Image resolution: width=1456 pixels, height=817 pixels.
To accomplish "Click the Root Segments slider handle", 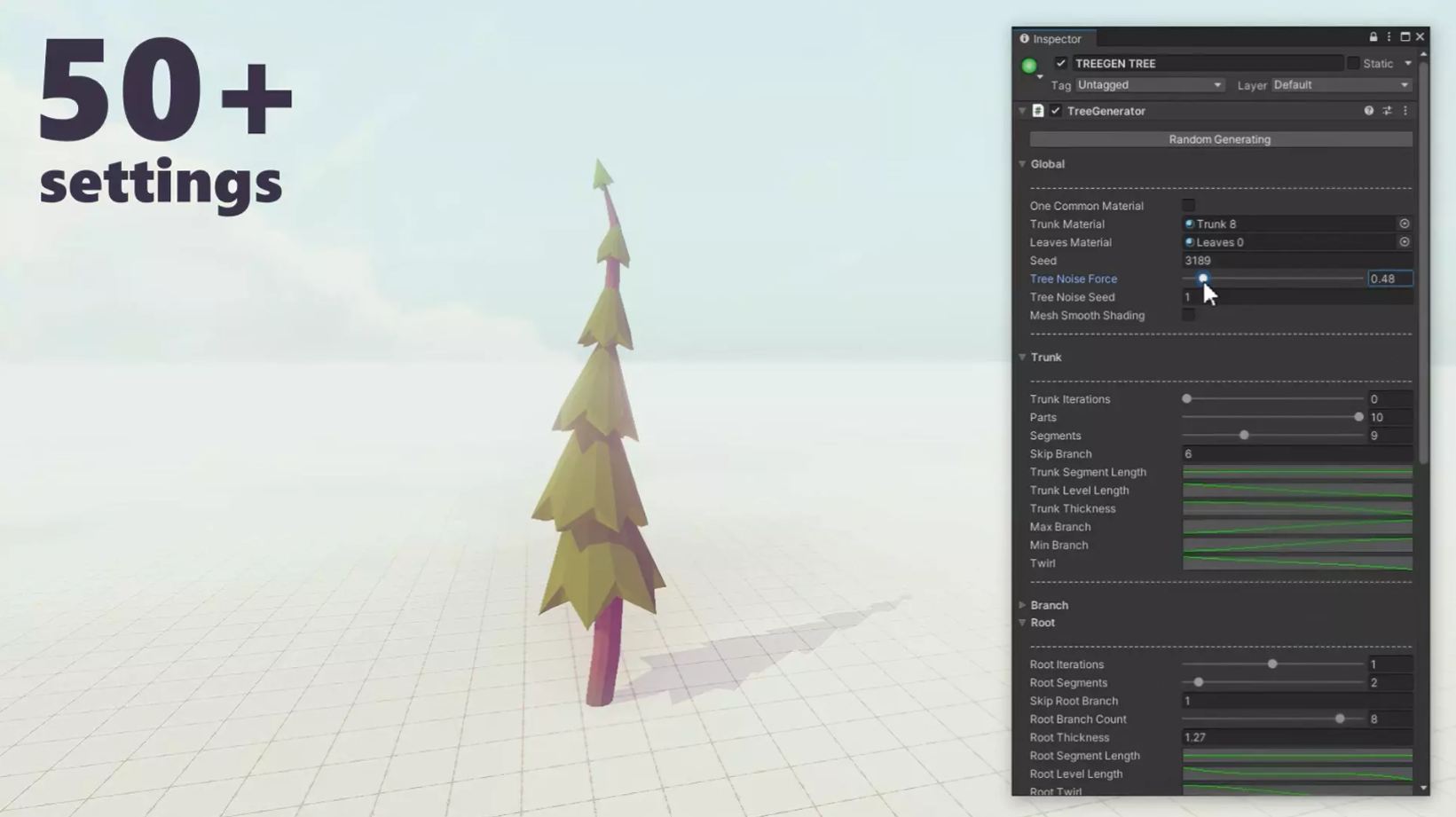I will 1199,682.
